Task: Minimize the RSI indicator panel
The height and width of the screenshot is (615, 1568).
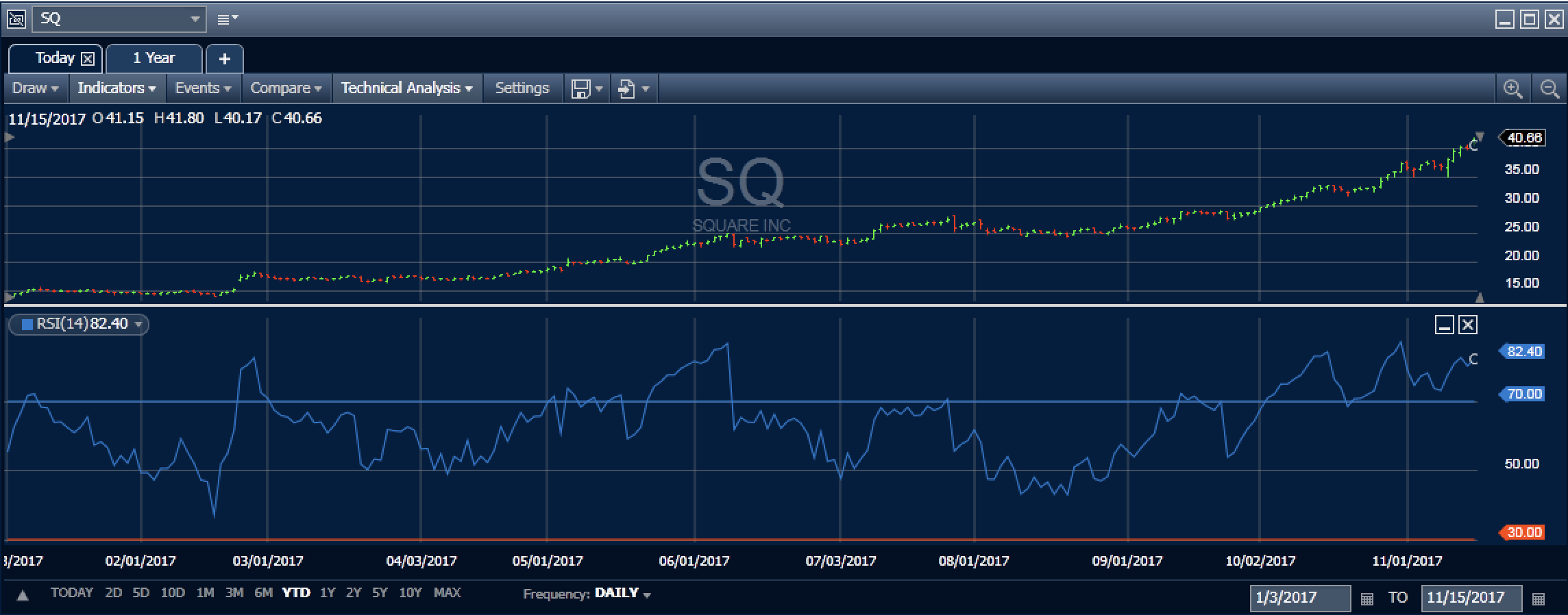Action: click(x=1445, y=325)
